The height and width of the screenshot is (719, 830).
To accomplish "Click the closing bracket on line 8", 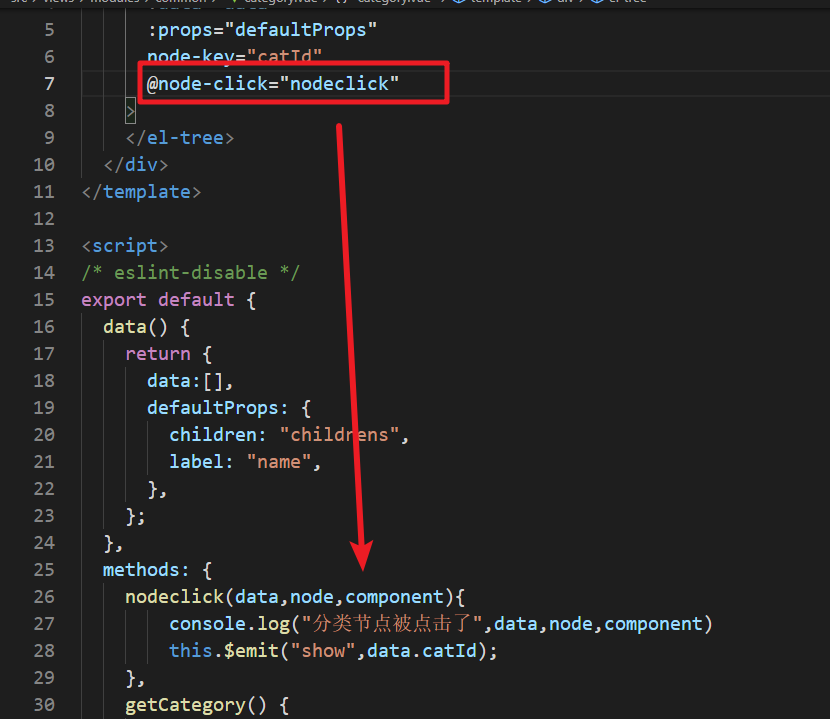I will (130, 111).
